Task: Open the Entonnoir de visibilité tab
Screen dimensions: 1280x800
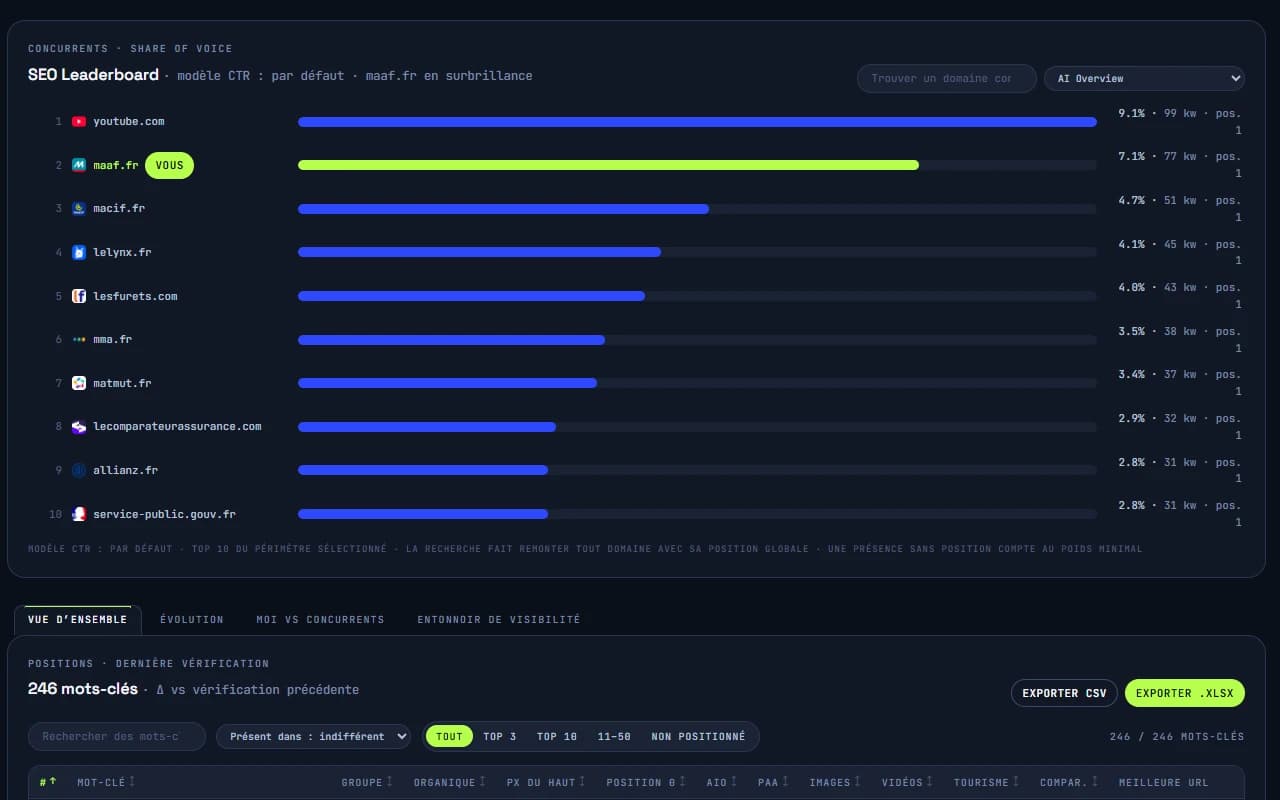Action: 499,619
